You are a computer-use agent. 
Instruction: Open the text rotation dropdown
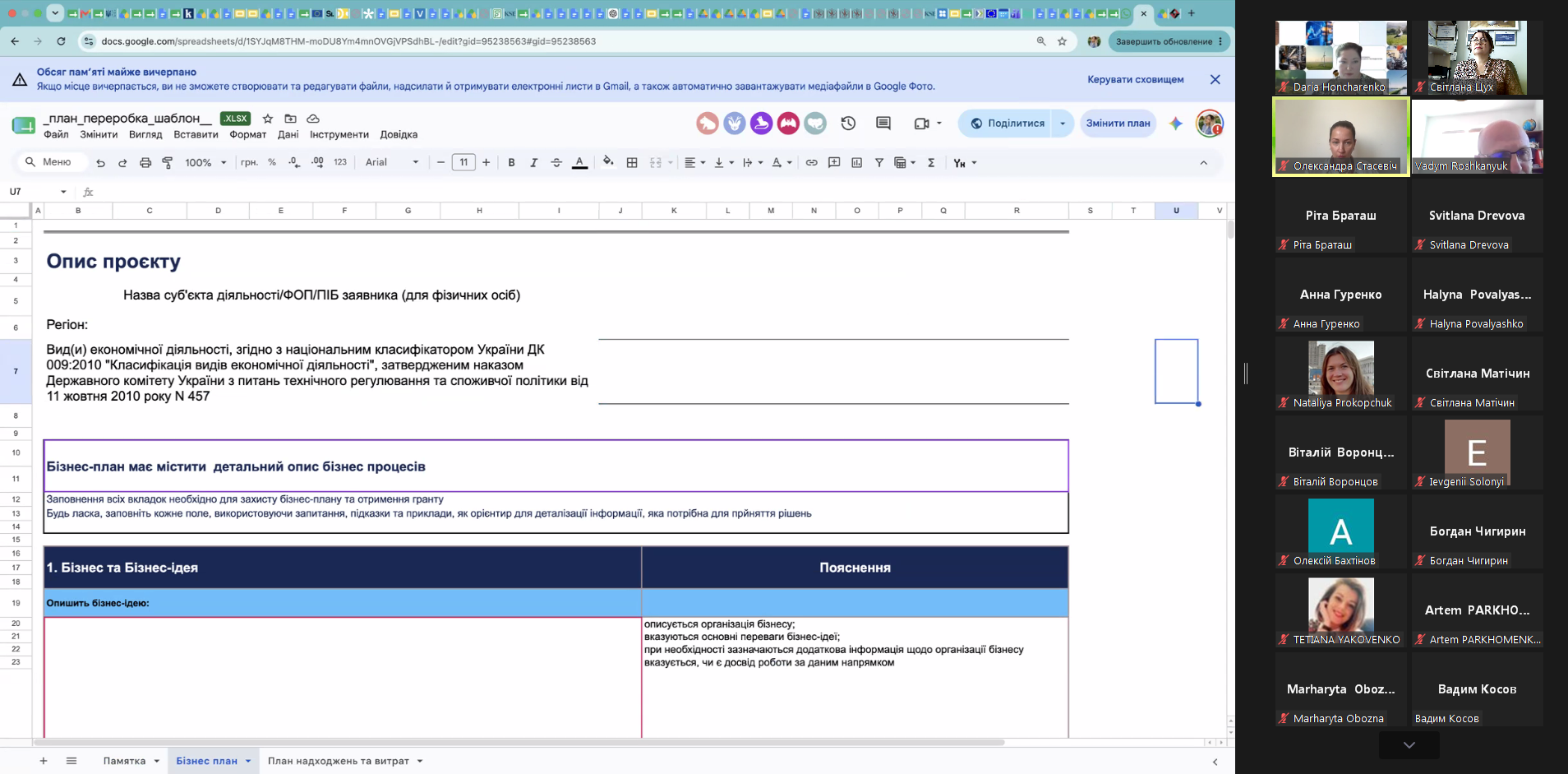(x=782, y=163)
